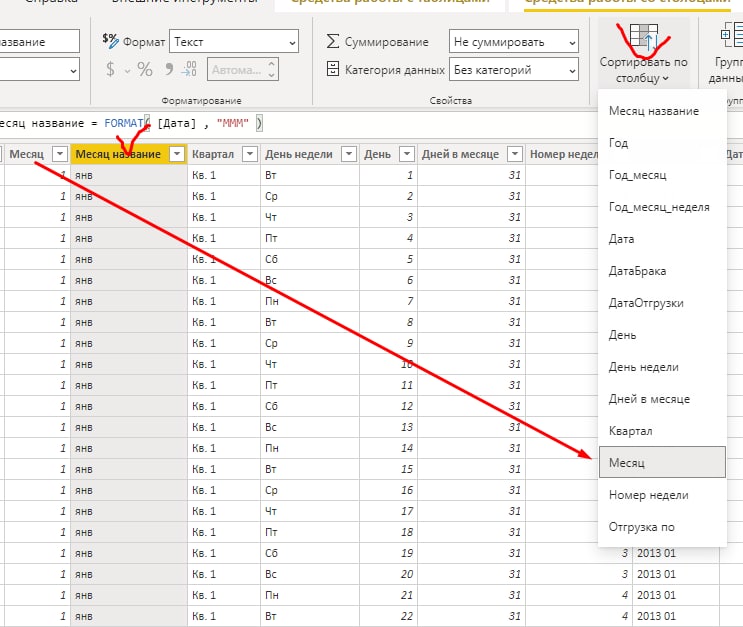Select Месяц in sort menu
The width and height of the screenshot is (743, 627).
point(662,462)
